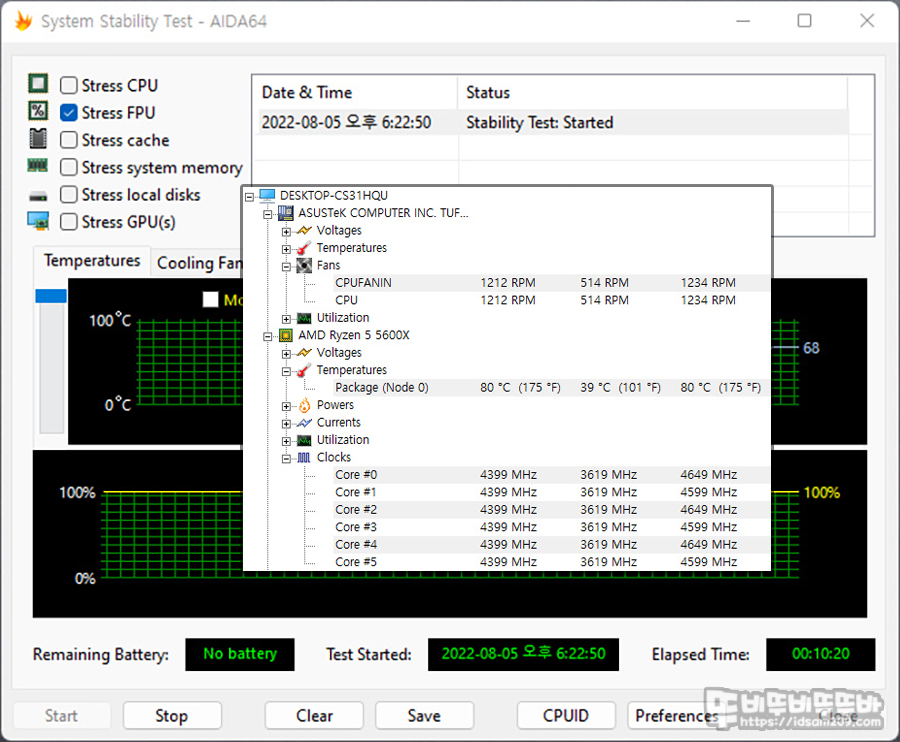Viewport: 900px width, 742px height.
Task: Toggle the white legend checkbox in temperature graph
Action: pos(211,300)
